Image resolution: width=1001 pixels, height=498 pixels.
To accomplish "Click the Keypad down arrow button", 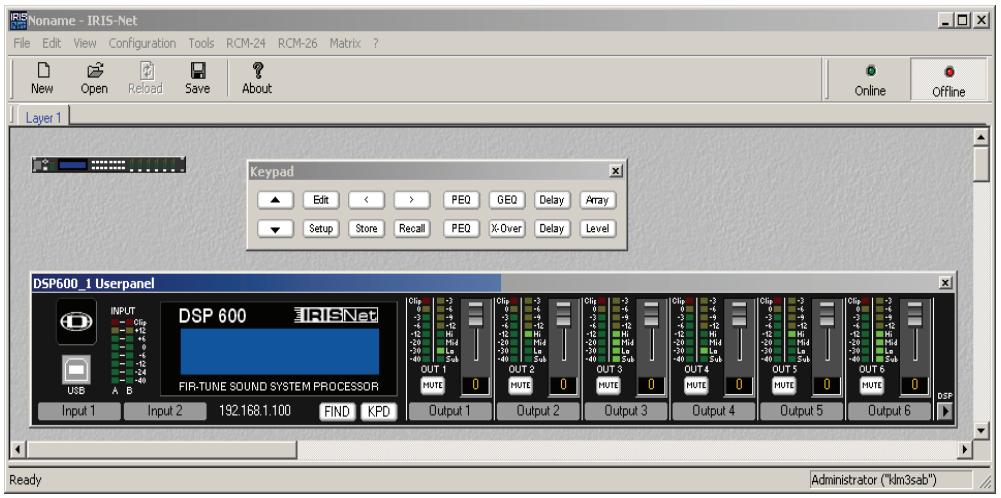I will 275,229.
